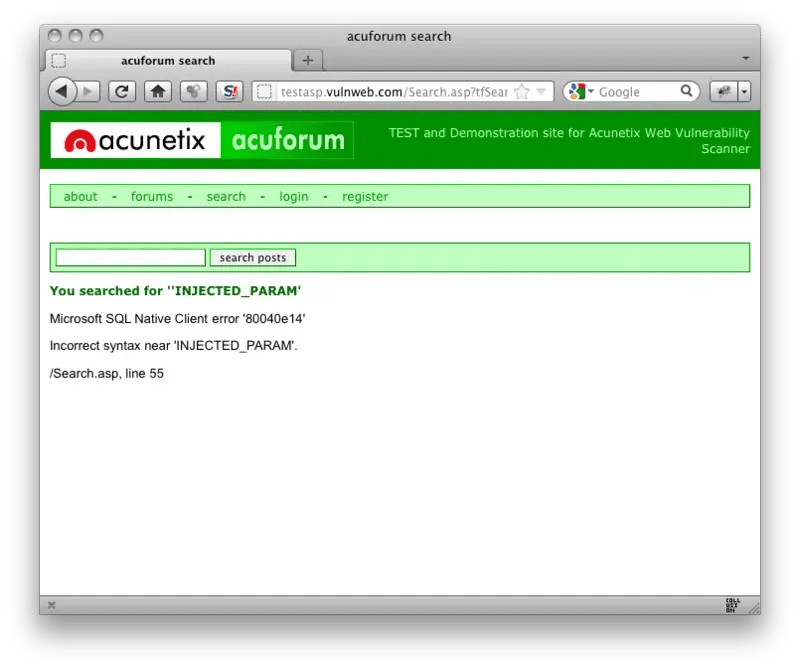Open the Google search engine dropdown
800x669 pixels.
(x=579, y=92)
